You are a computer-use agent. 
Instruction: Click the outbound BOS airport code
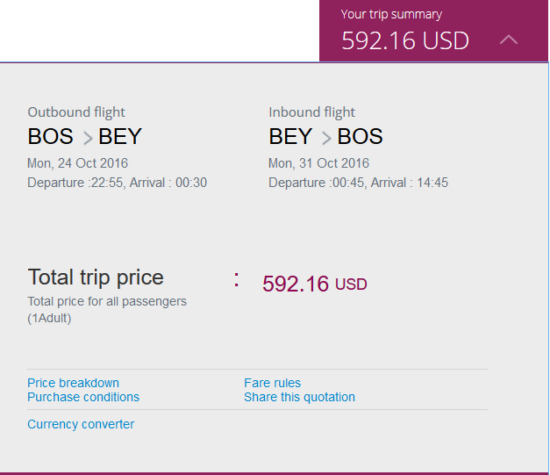tap(51, 136)
